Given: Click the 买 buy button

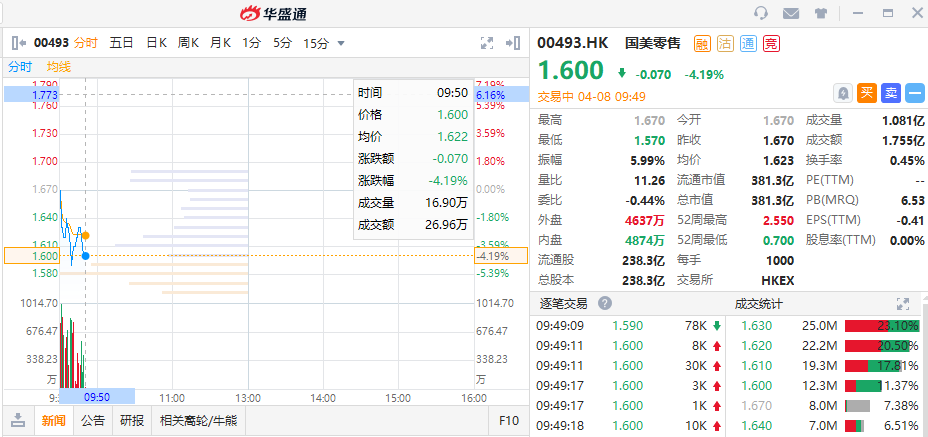Looking at the screenshot, I should pyautogui.click(x=866, y=93).
